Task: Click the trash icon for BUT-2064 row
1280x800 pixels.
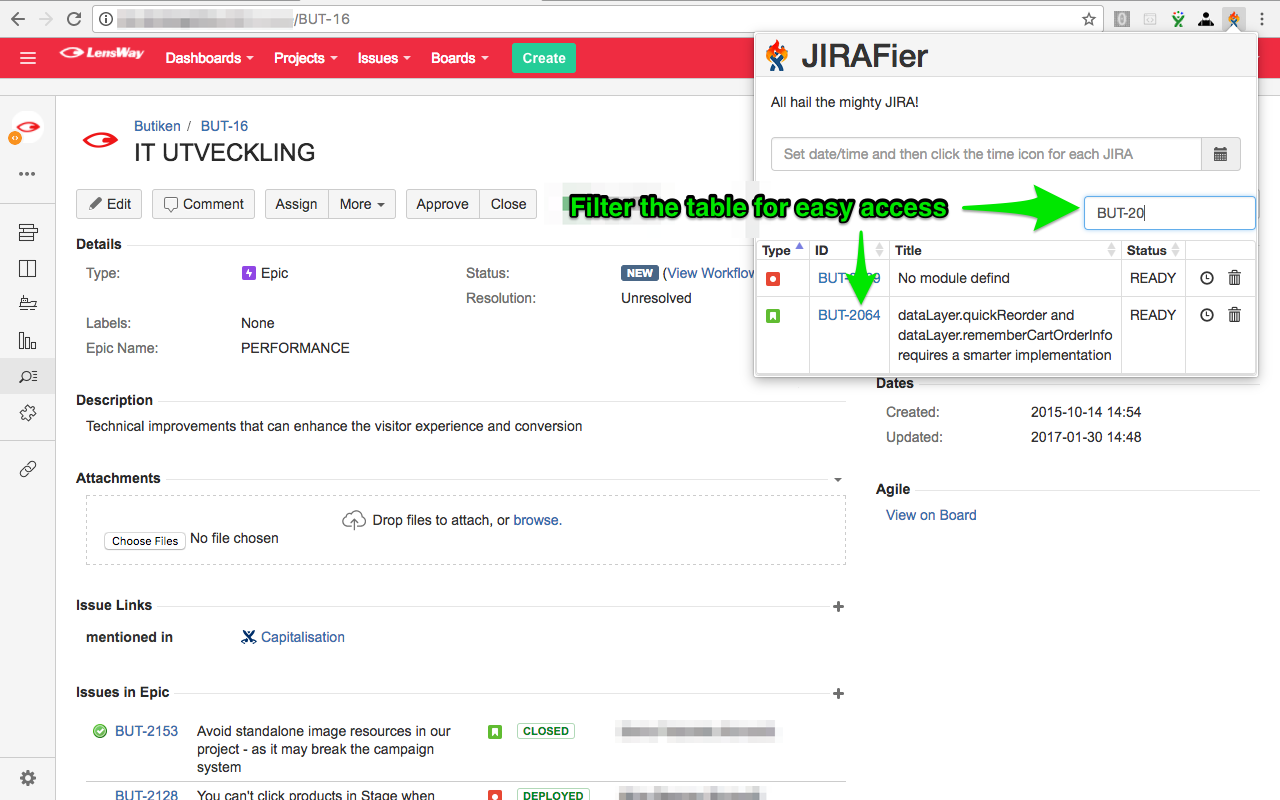Action: click(x=1235, y=315)
